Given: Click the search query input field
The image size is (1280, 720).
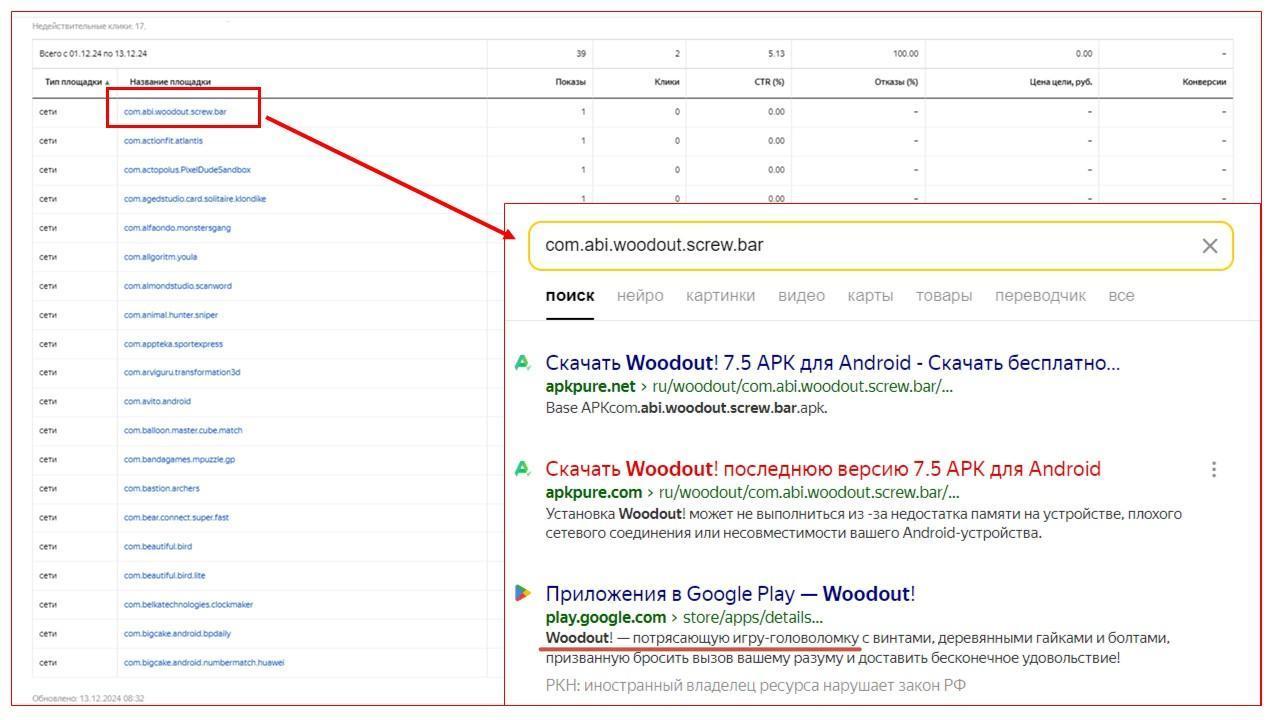Looking at the screenshot, I should (x=860, y=246).
